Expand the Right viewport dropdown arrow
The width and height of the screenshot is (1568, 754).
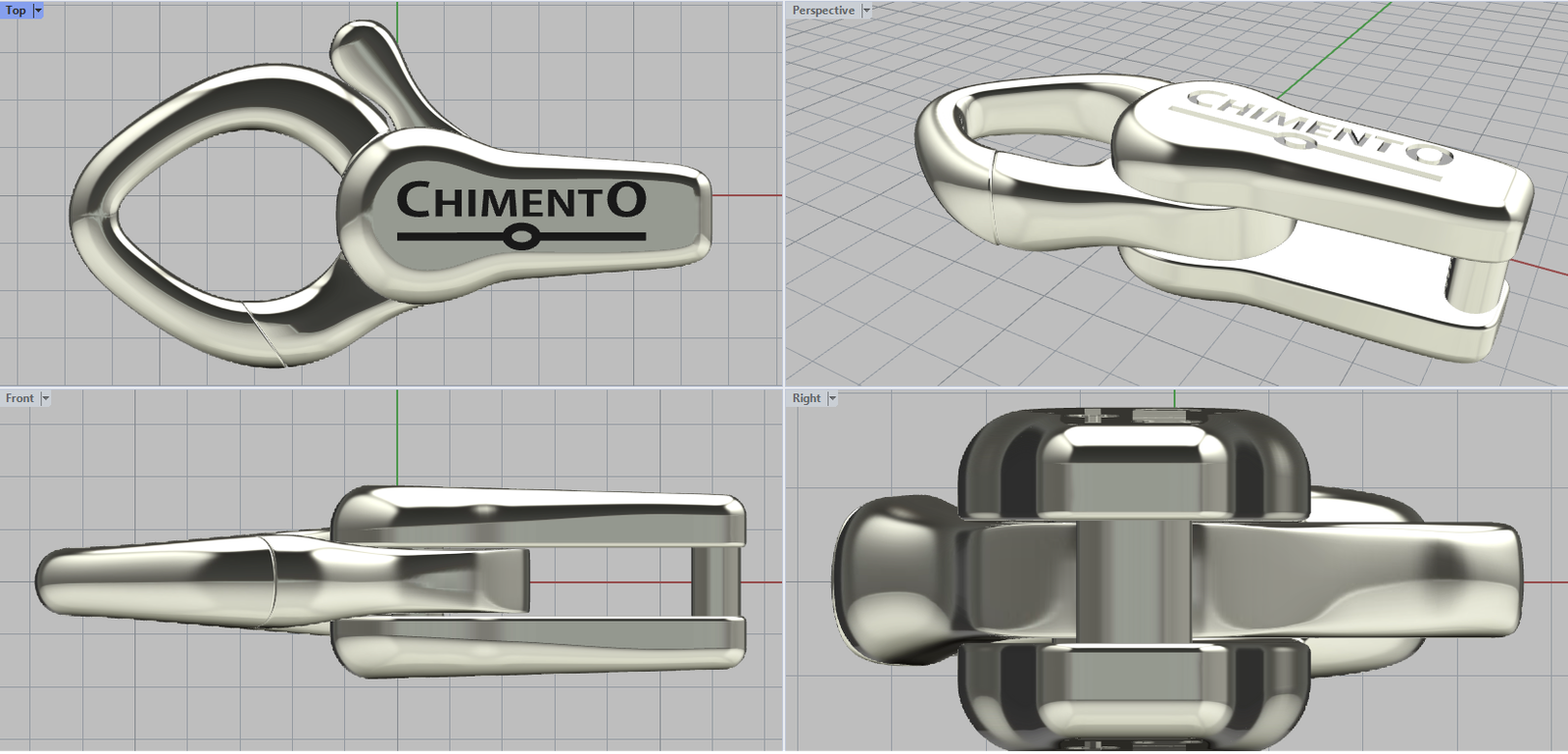coord(832,399)
